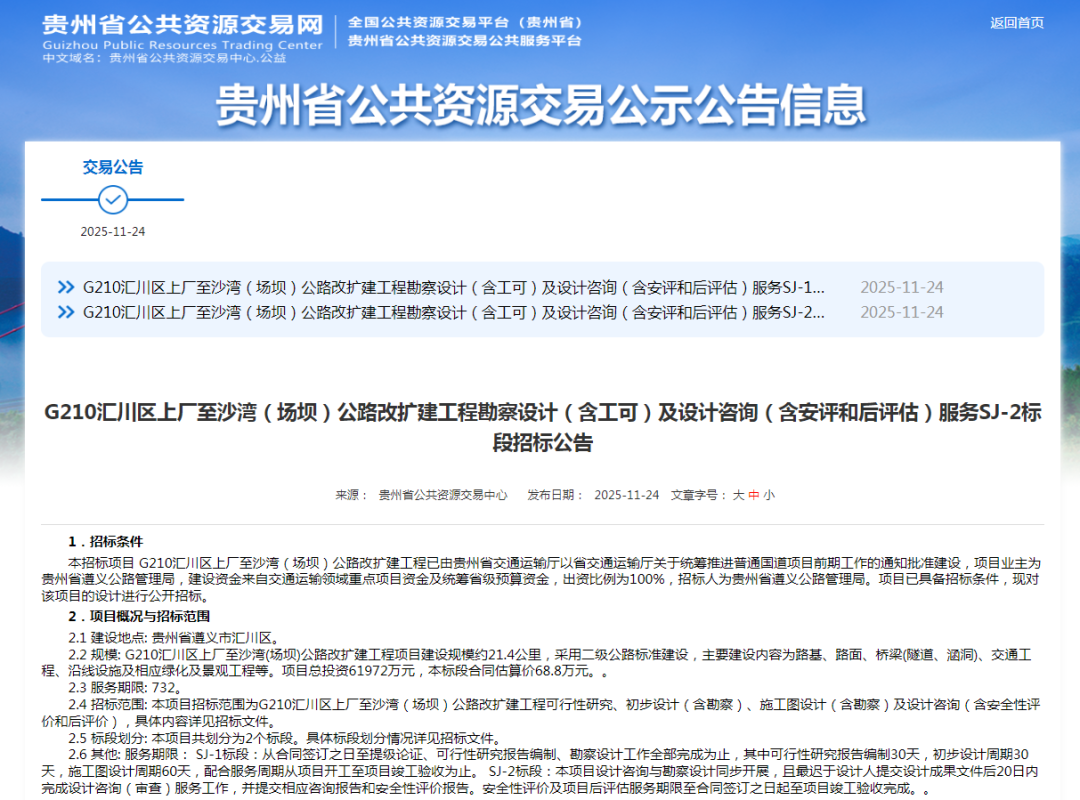Click the timeline date under the checkmark
Screen dimensions: 1080x800
[x=113, y=232]
